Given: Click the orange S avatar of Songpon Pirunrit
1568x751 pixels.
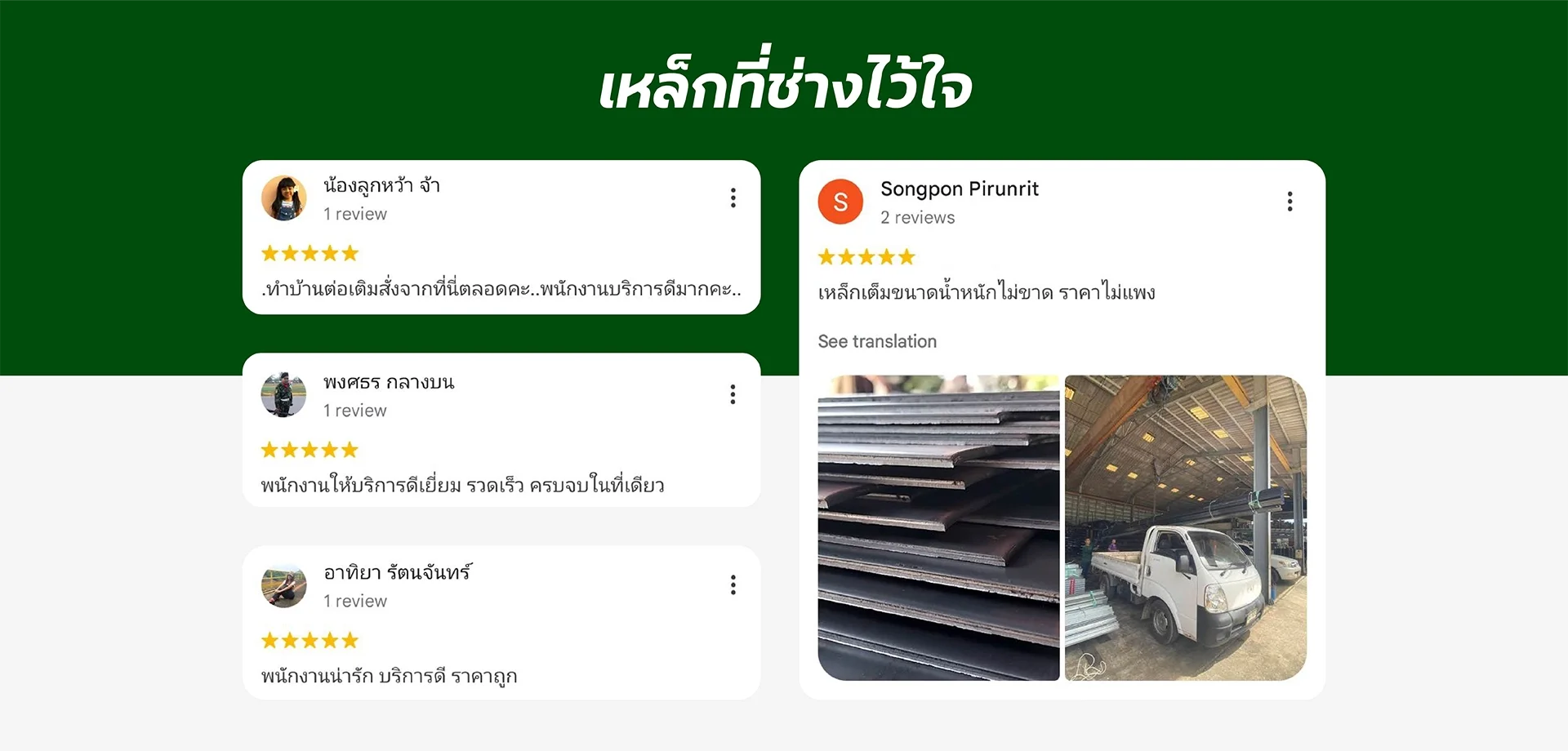Looking at the screenshot, I should pos(840,202).
